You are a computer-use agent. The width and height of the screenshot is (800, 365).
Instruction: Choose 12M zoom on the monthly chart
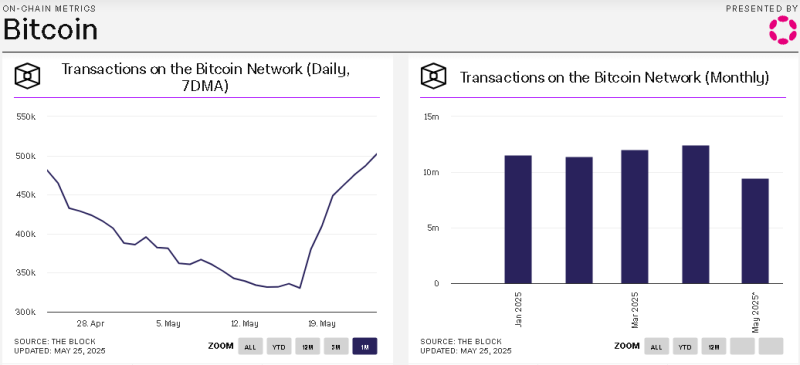tap(713, 346)
